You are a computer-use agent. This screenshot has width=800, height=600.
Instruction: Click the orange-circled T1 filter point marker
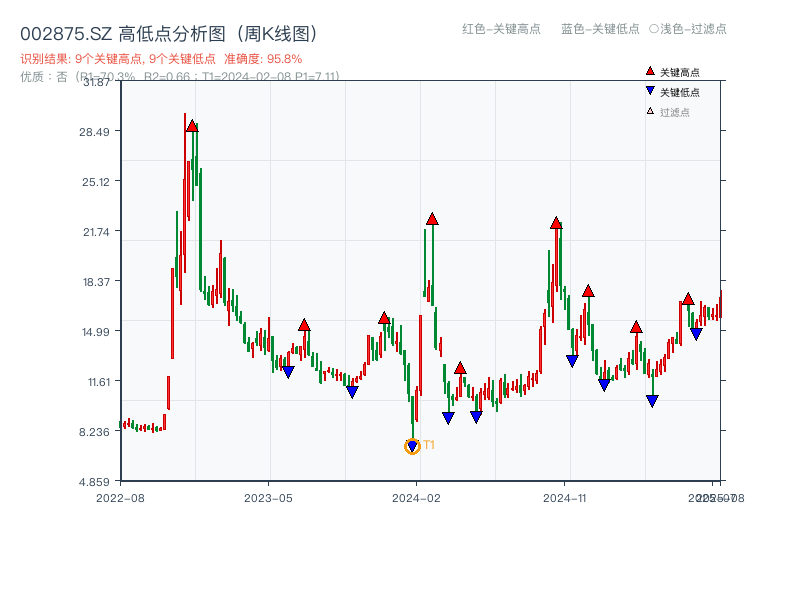[x=412, y=446]
